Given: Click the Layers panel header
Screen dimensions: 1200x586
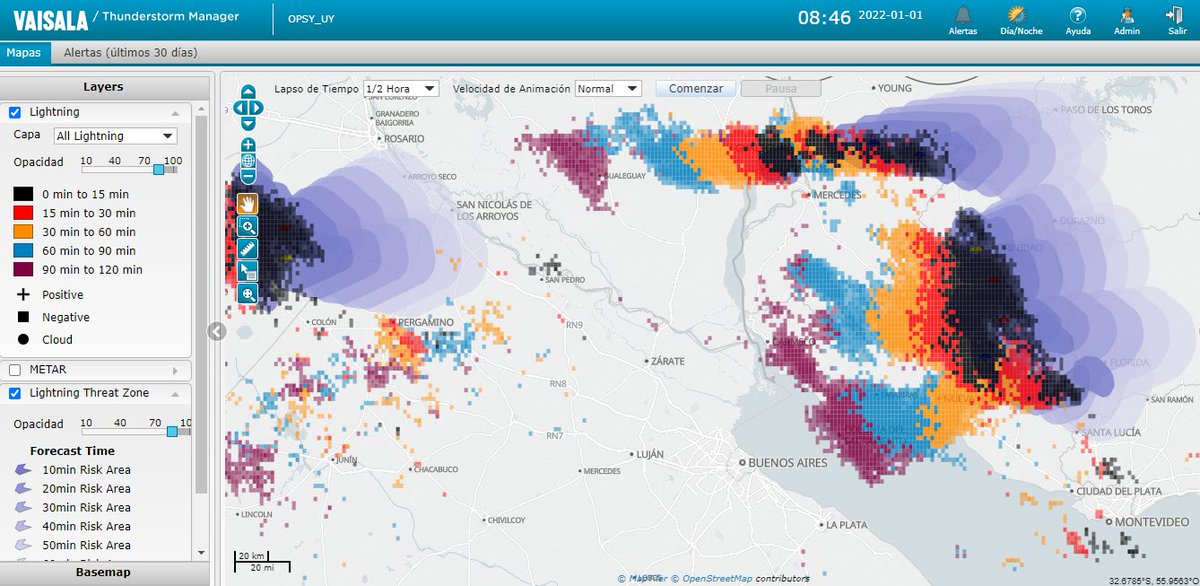Looking at the screenshot, I should tap(103, 87).
